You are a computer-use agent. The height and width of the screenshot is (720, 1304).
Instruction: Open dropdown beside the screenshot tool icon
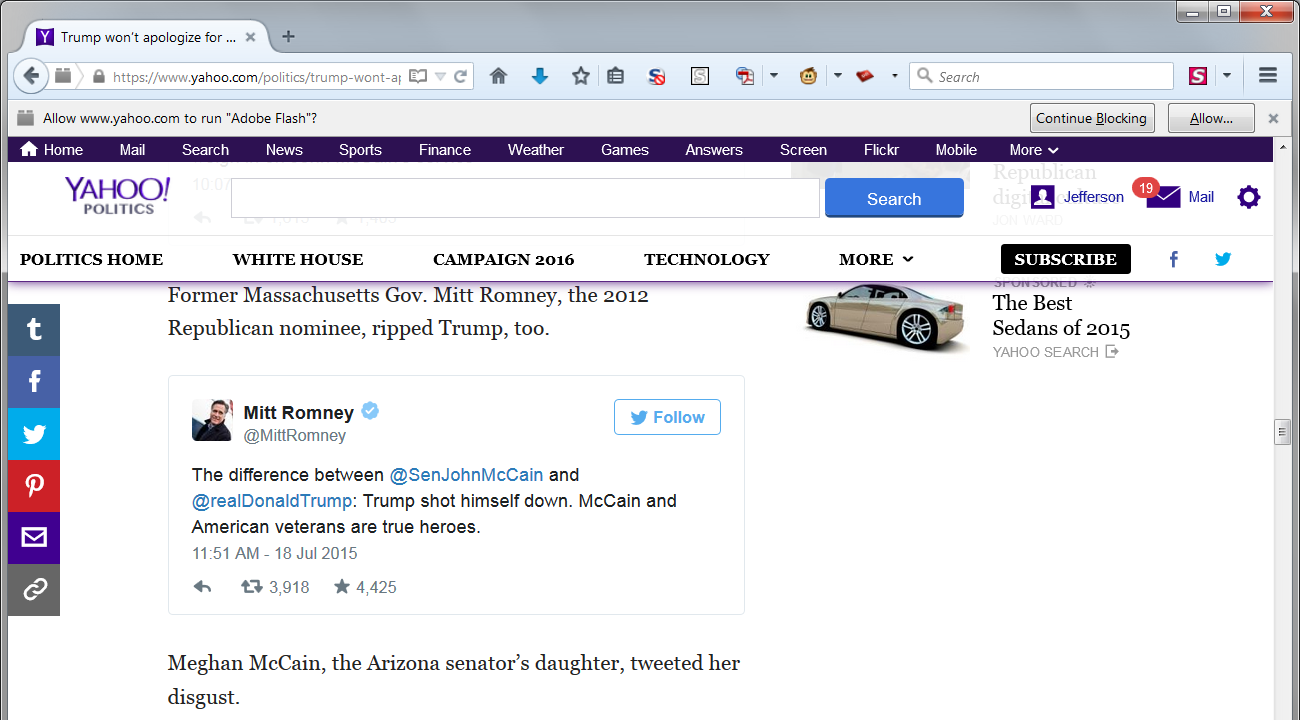[774, 76]
